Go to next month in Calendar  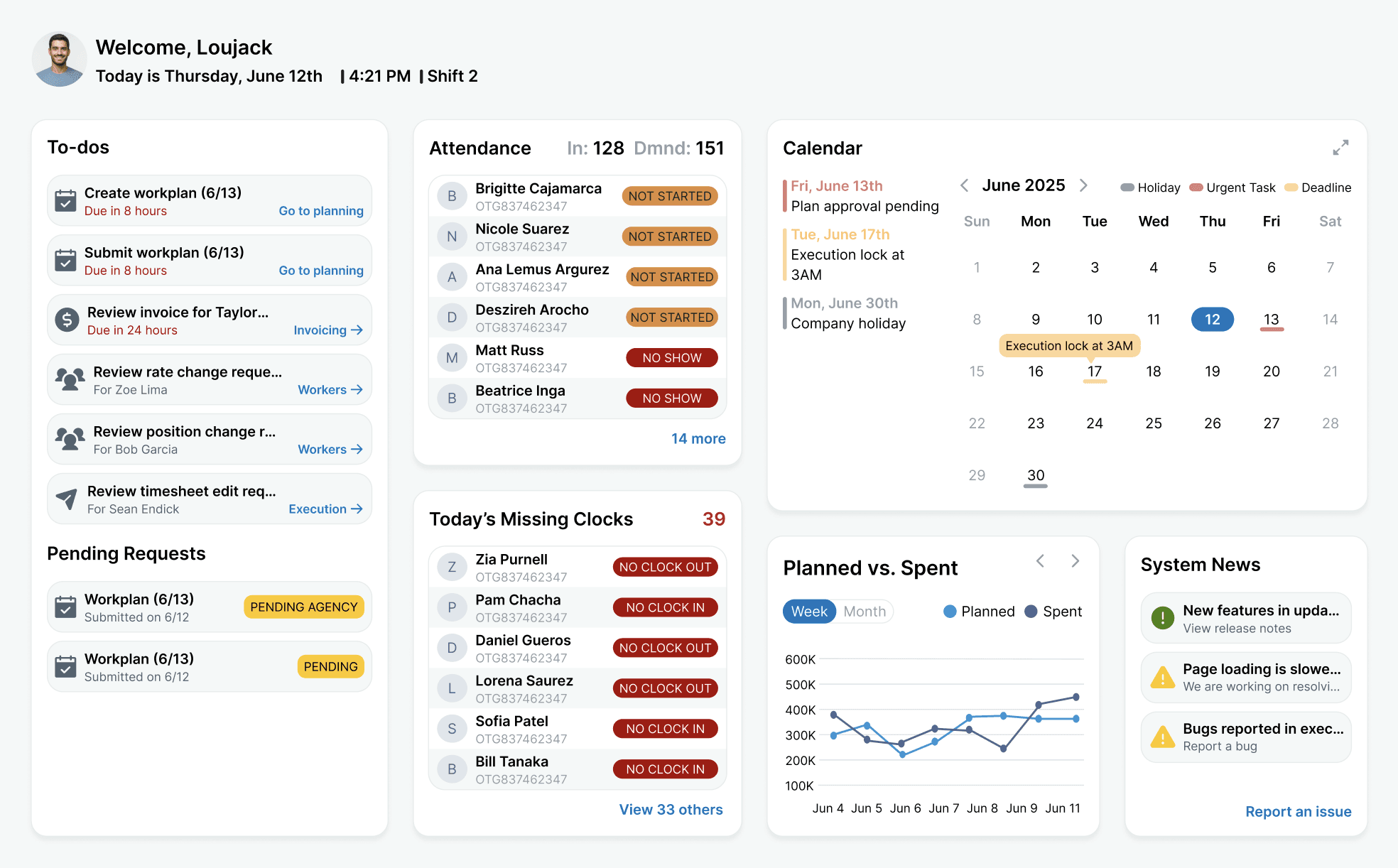click(x=1083, y=186)
